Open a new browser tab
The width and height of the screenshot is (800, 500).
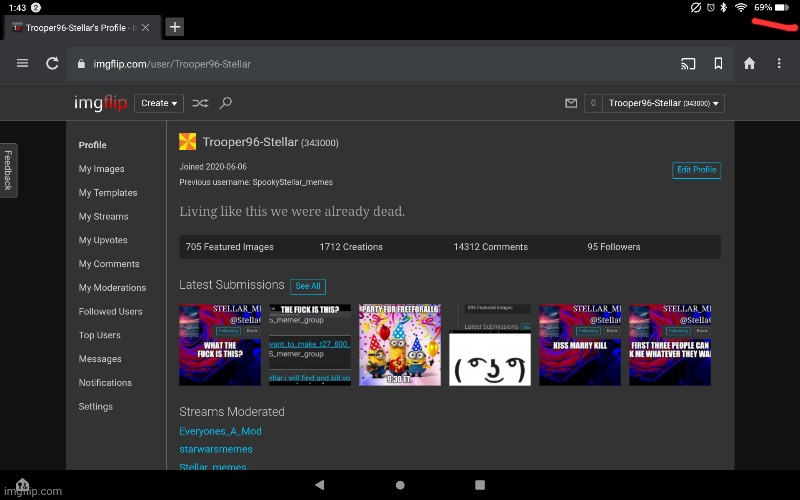[174, 27]
